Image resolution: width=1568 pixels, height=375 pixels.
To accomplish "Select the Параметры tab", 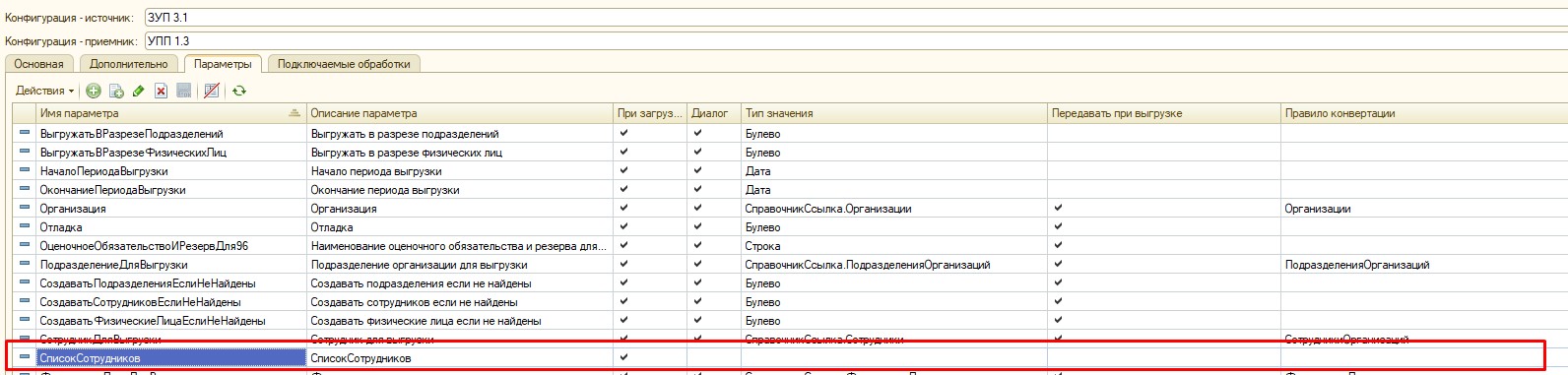I will click(223, 64).
